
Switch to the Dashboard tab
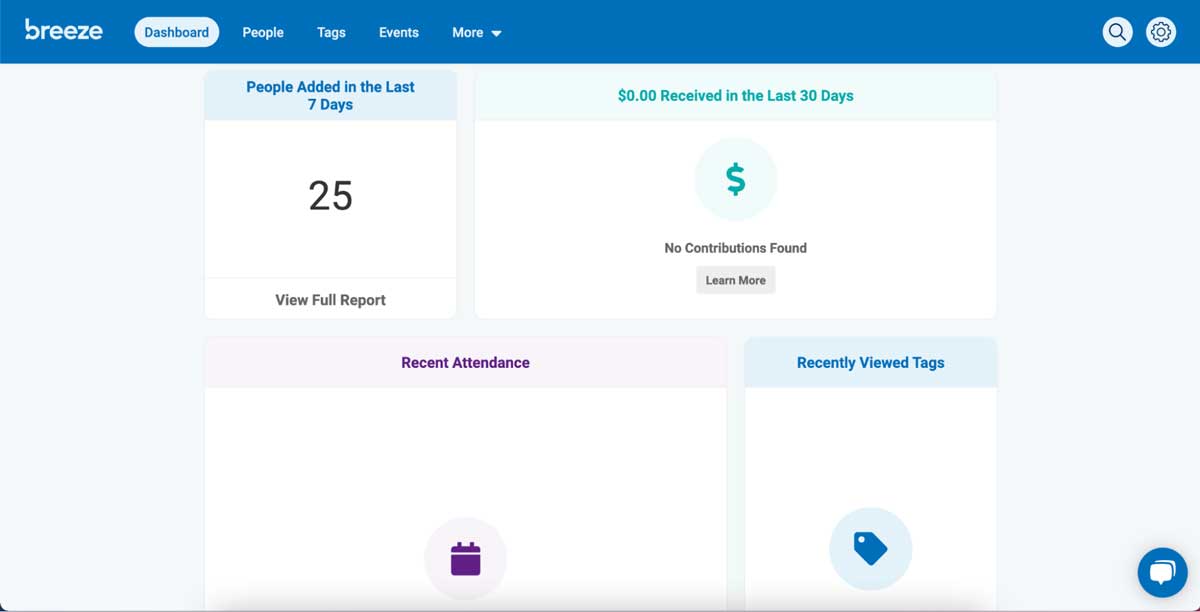[176, 31]
